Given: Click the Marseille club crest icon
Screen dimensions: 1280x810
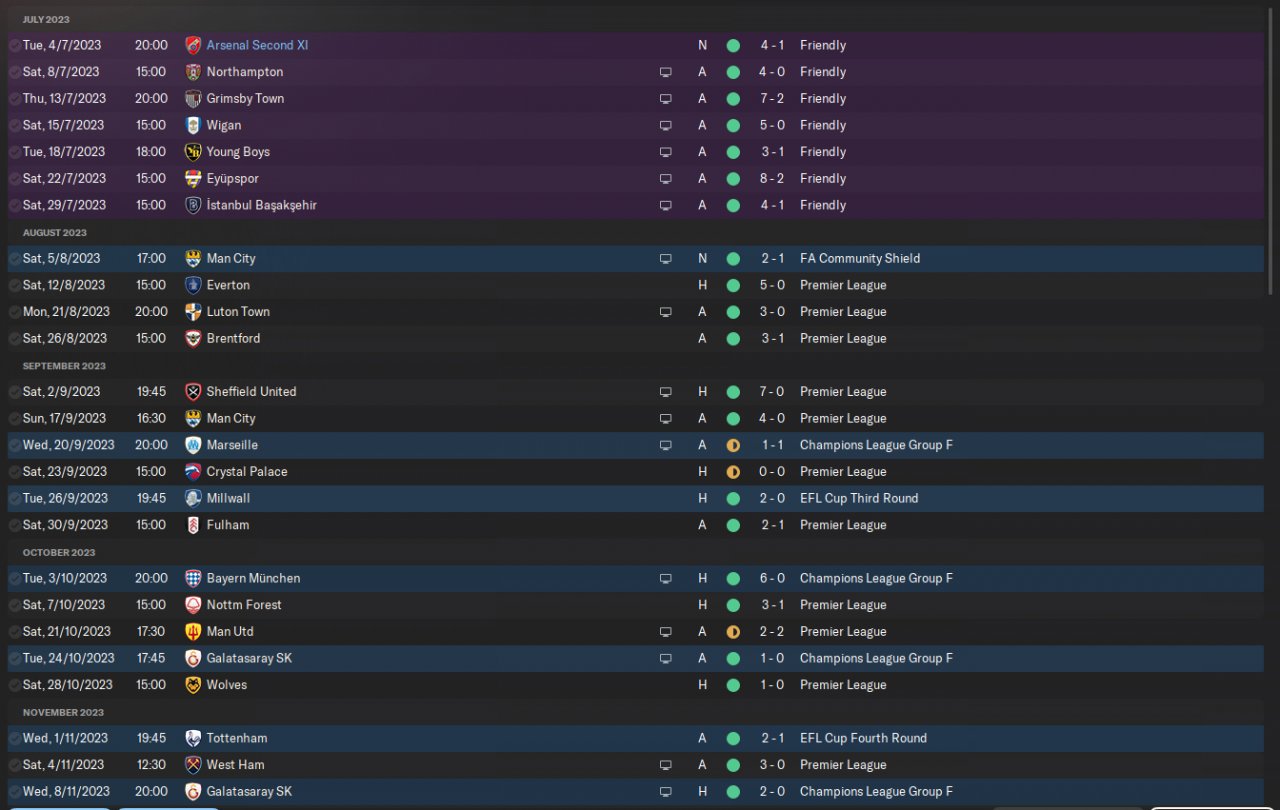Looking at the screenshot, I should point(193,445).
